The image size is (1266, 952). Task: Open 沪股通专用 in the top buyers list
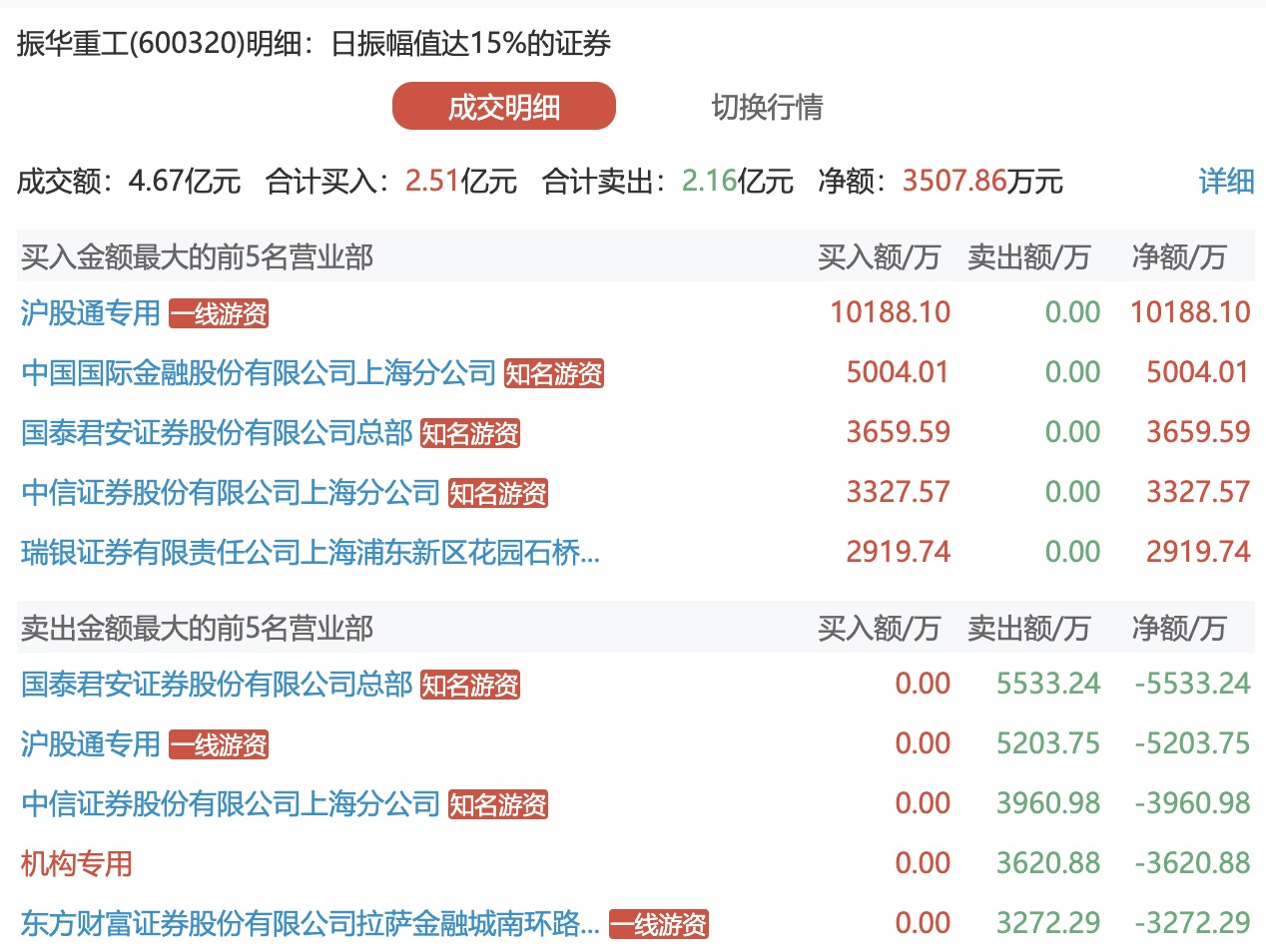(91, 313)
